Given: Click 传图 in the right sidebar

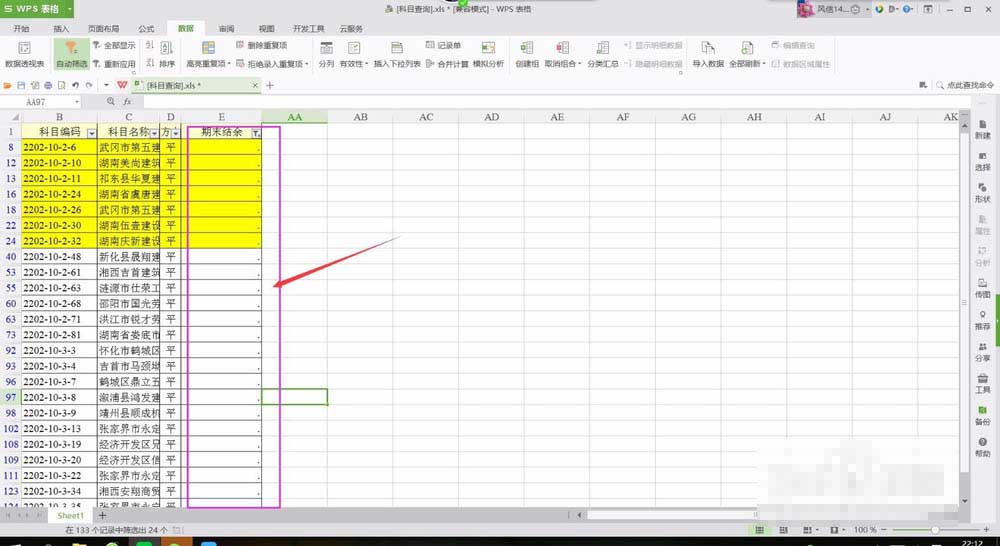Looking at the screenshot, I should pos(982,288).
